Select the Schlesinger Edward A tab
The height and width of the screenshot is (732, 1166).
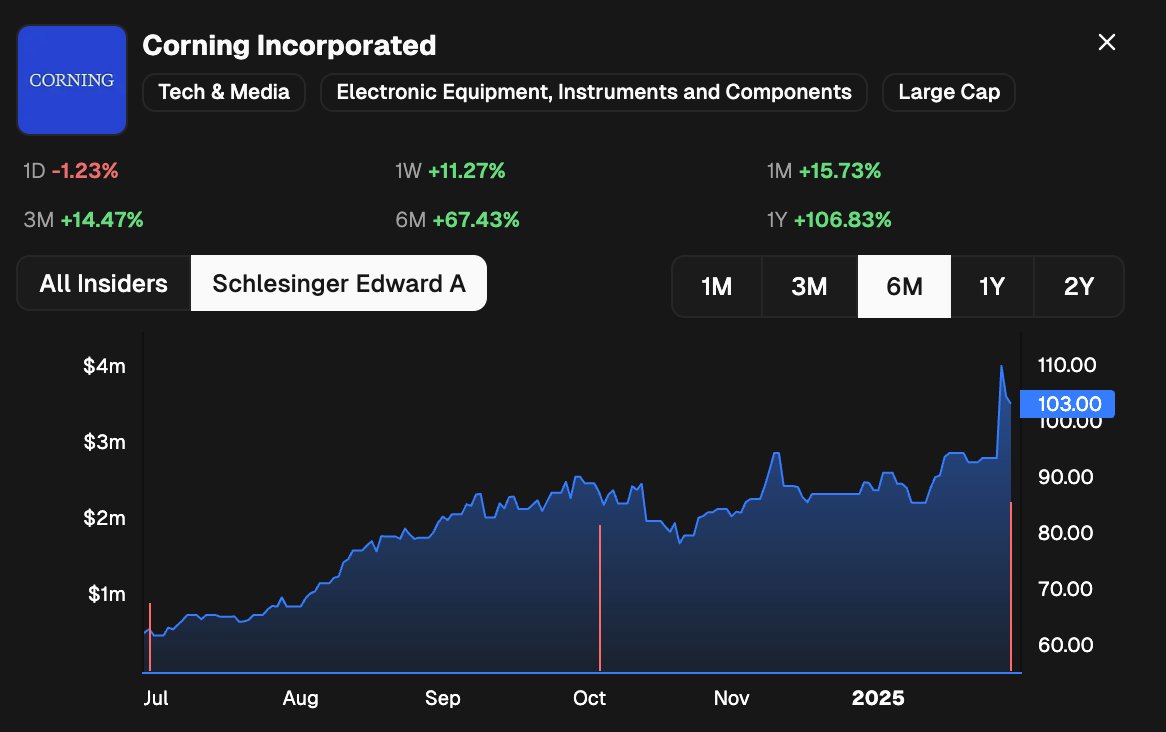click(339, 283)
